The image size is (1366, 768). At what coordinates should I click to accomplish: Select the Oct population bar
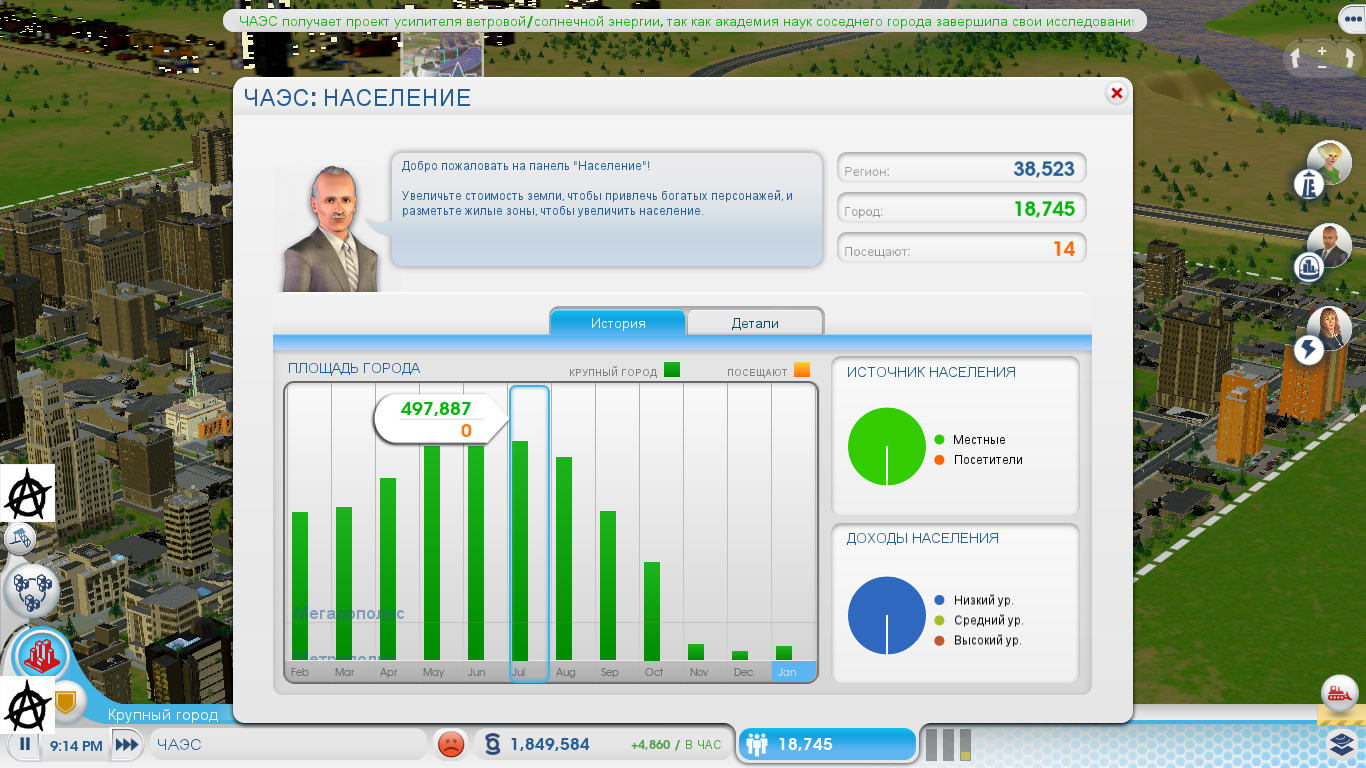(x=652, y=611)
